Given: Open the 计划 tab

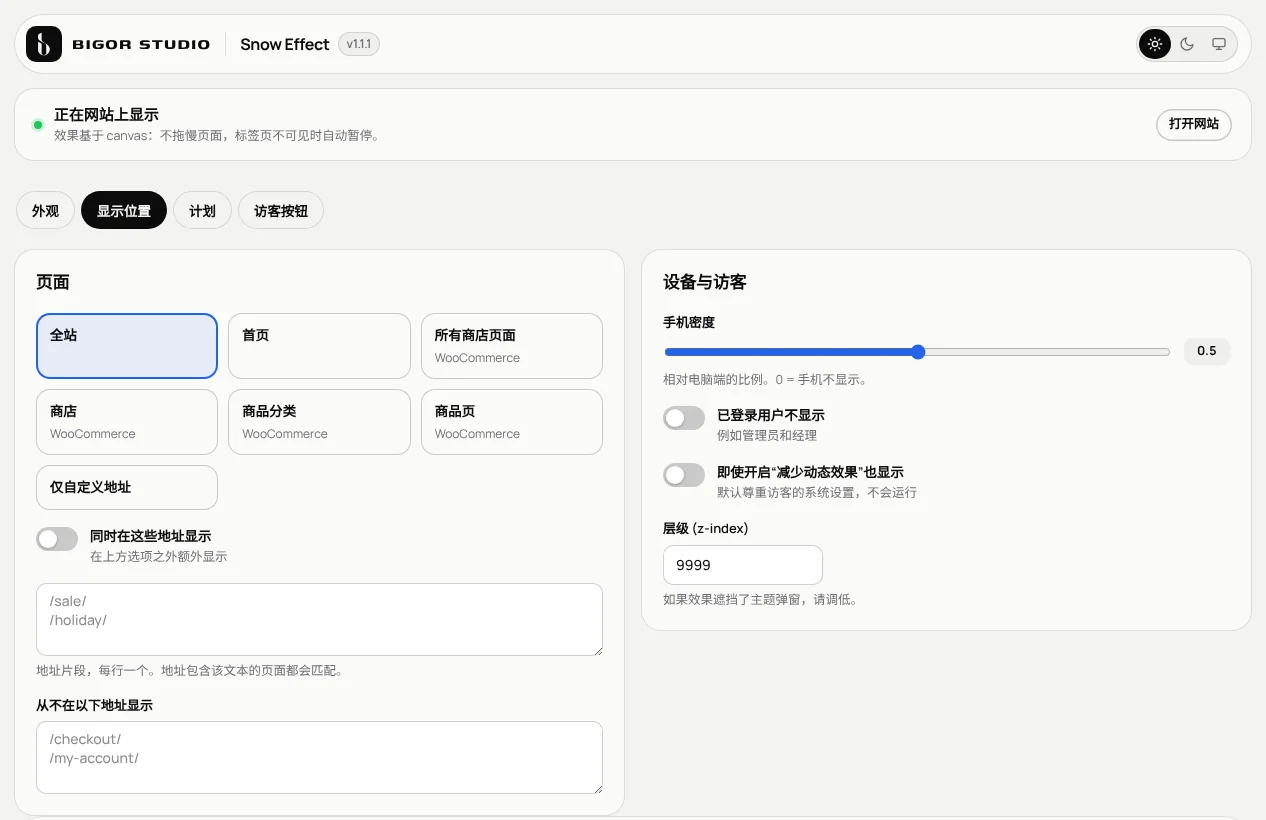Looking at the screenshot, I should [x=202, y=211].
